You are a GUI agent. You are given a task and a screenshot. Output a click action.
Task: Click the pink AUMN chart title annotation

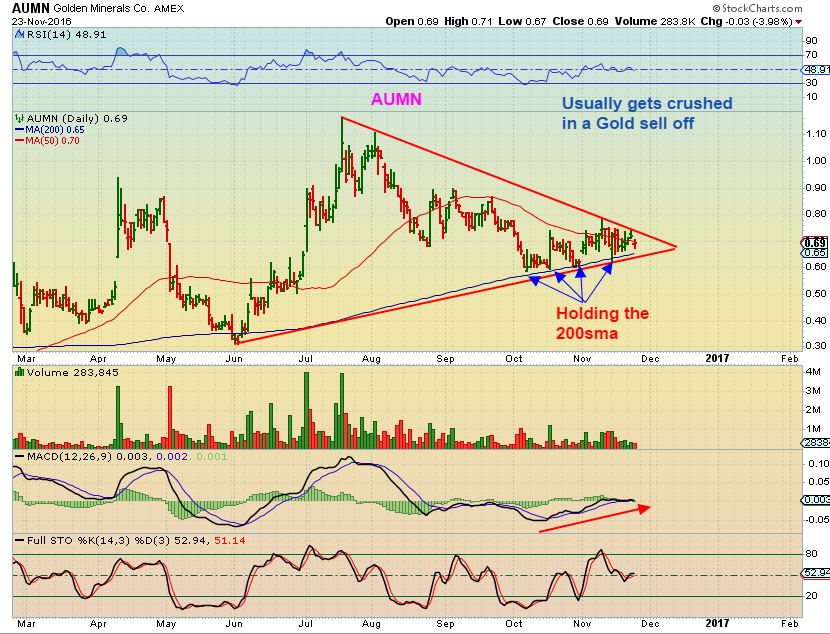(396, 99)
